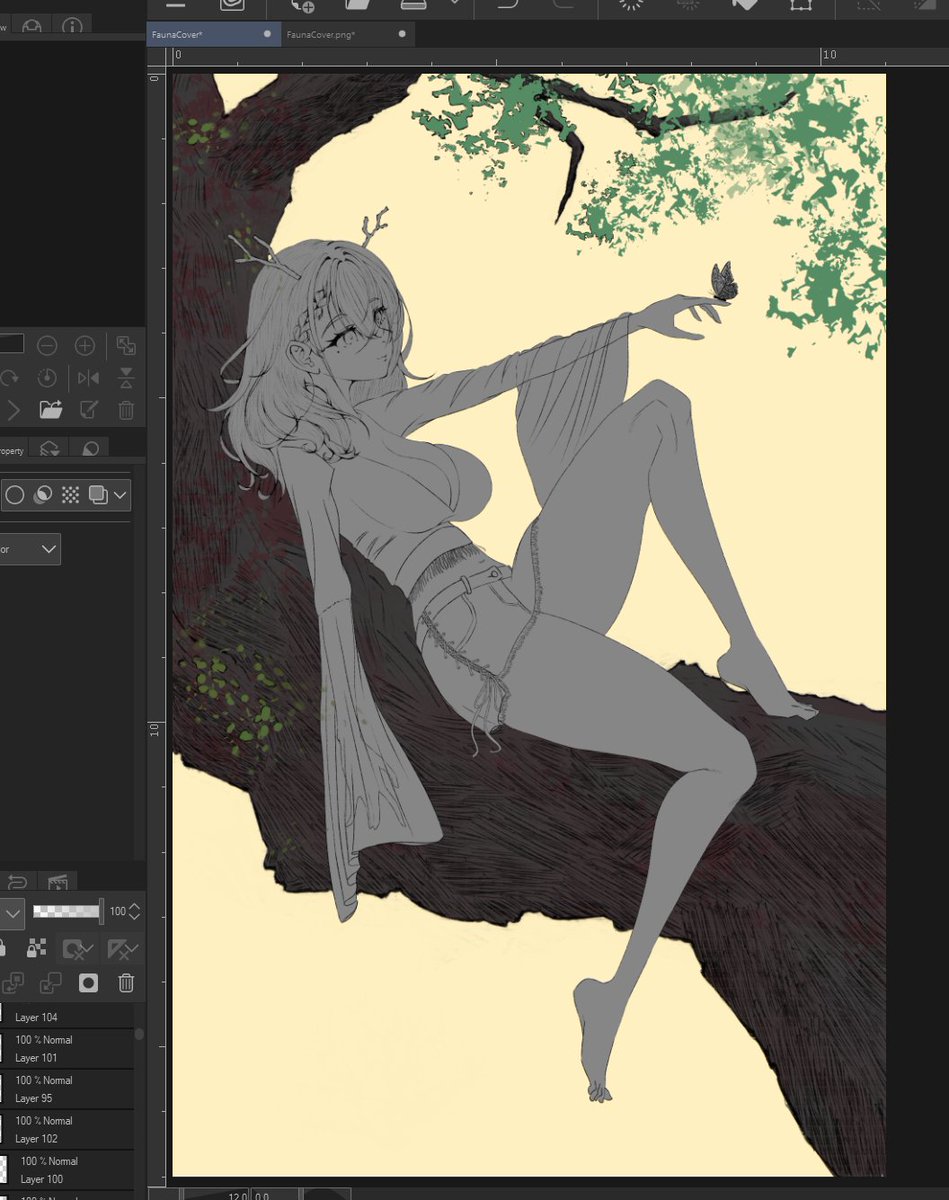Click the left overlapping-squares icon above Layer 104

13,983
